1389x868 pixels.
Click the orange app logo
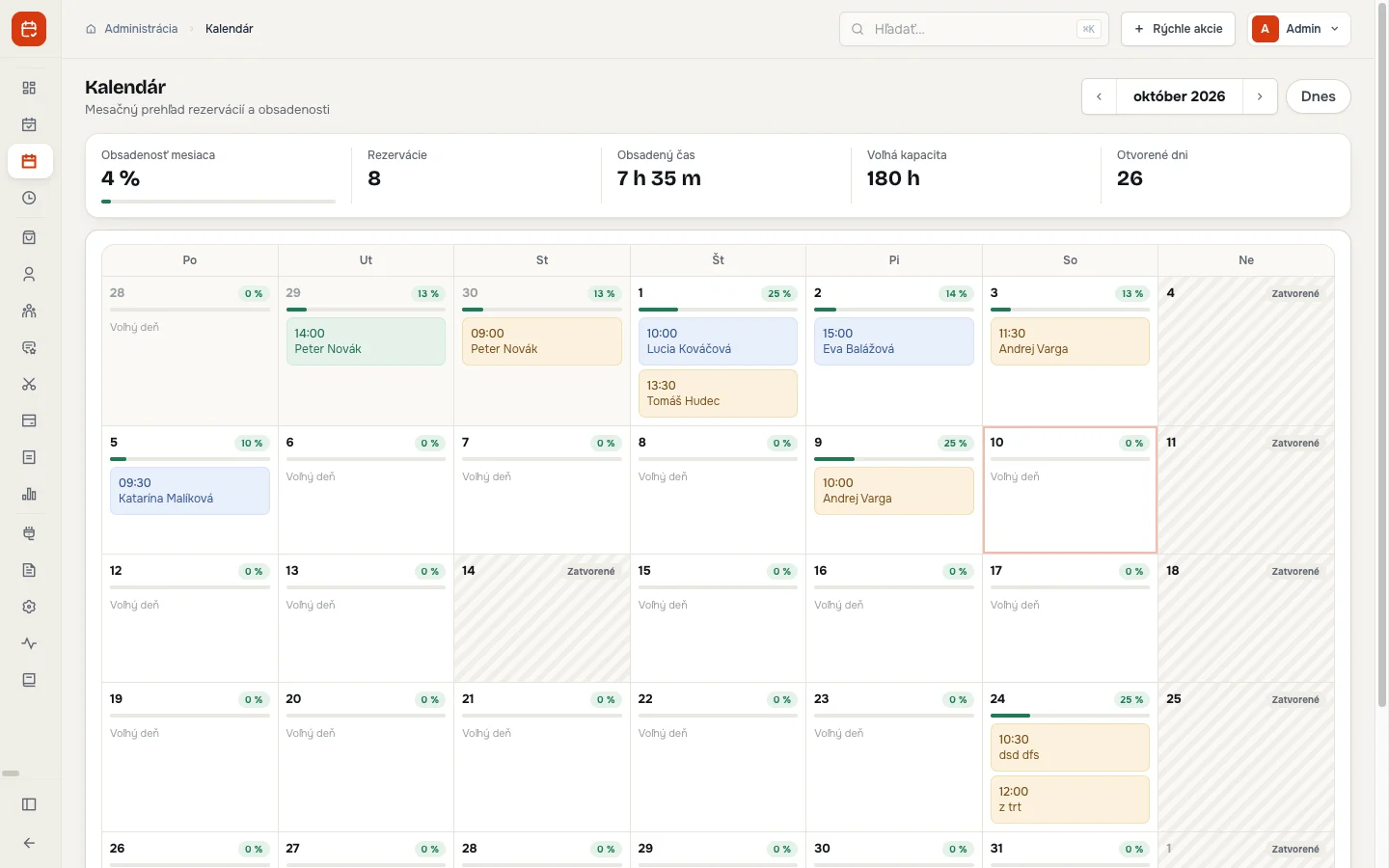click(29, 29)
